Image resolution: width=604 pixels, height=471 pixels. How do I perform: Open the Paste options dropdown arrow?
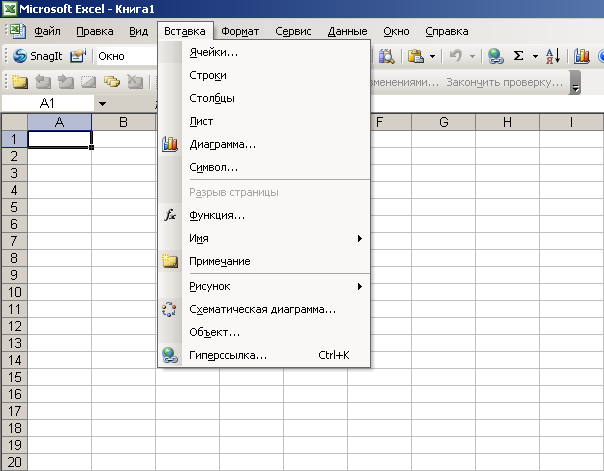[433, 57]
